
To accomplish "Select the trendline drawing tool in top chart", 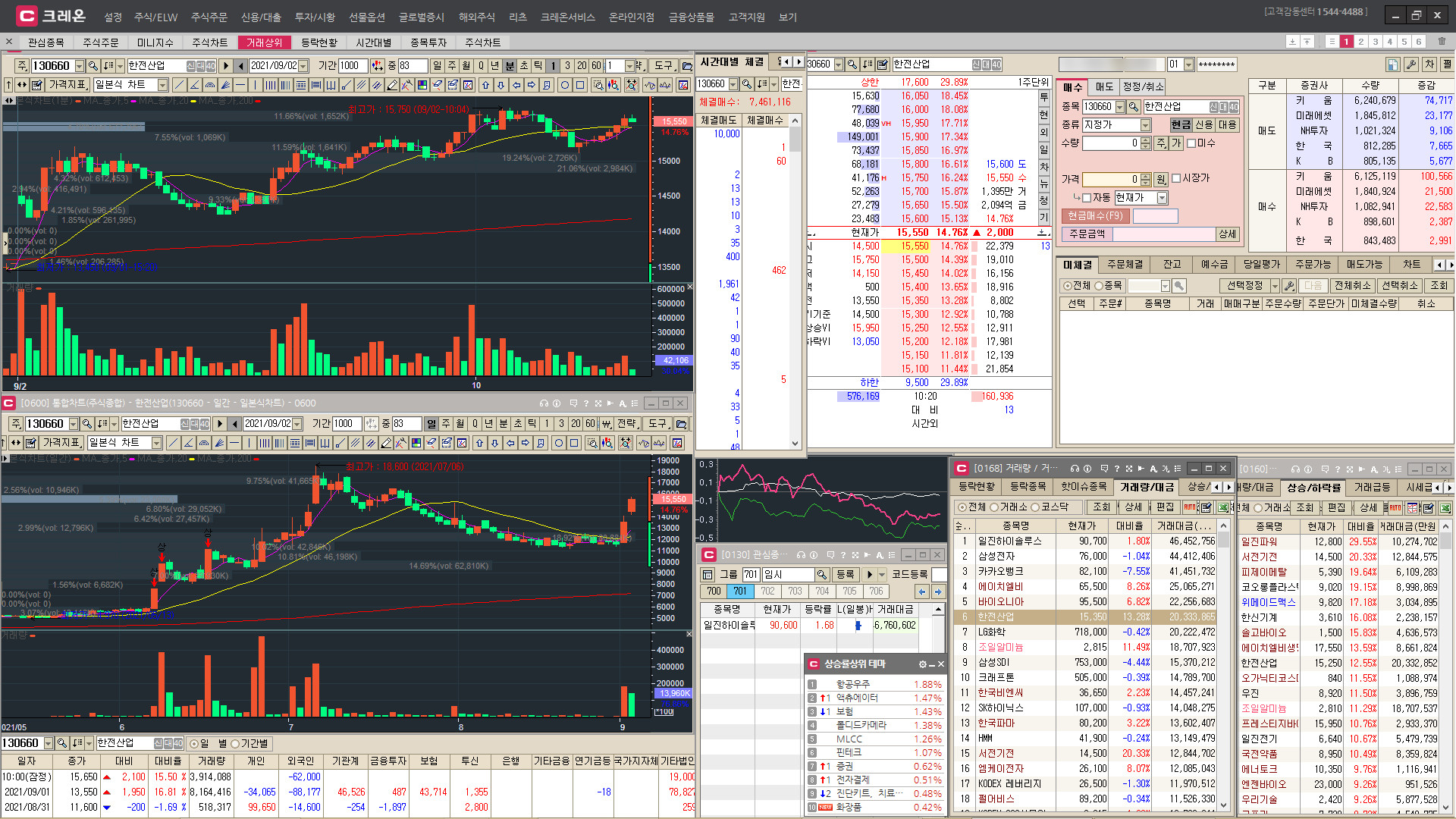I will (x=179, y=85).
